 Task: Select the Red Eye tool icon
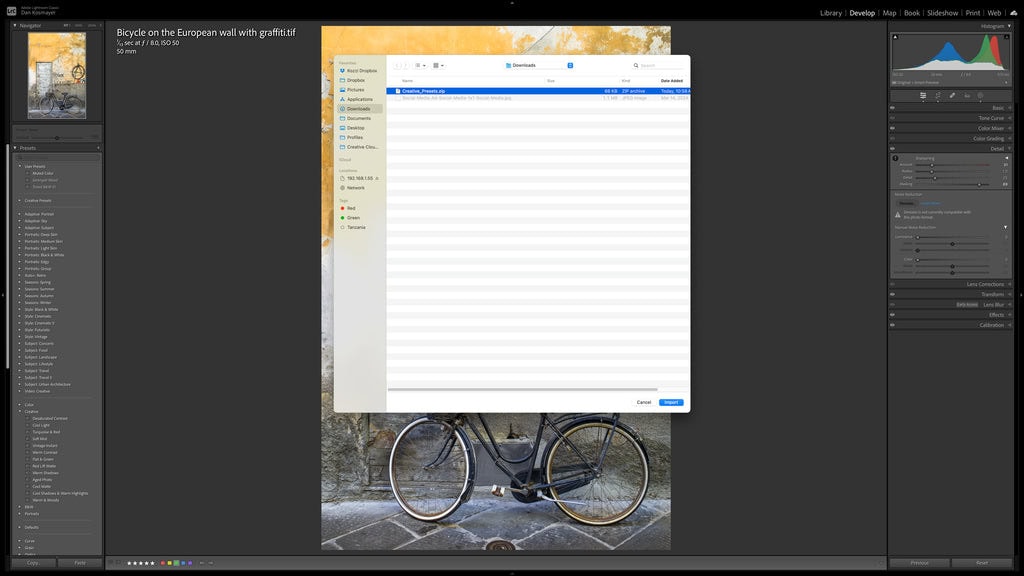(x=967, y=95)
